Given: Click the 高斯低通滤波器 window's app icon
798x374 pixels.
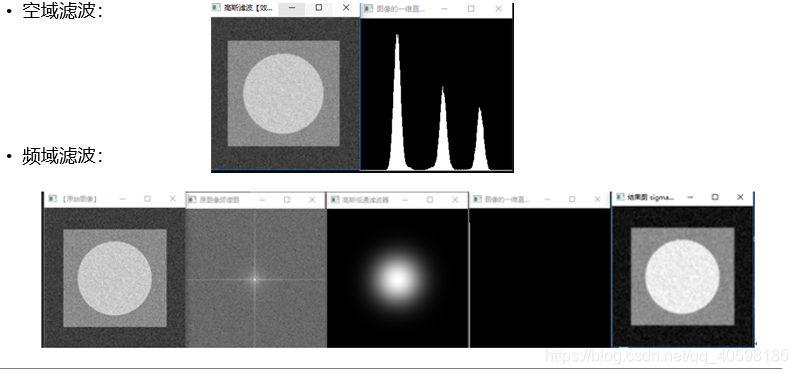Looking at the screenshot, I should coord(334,200).
